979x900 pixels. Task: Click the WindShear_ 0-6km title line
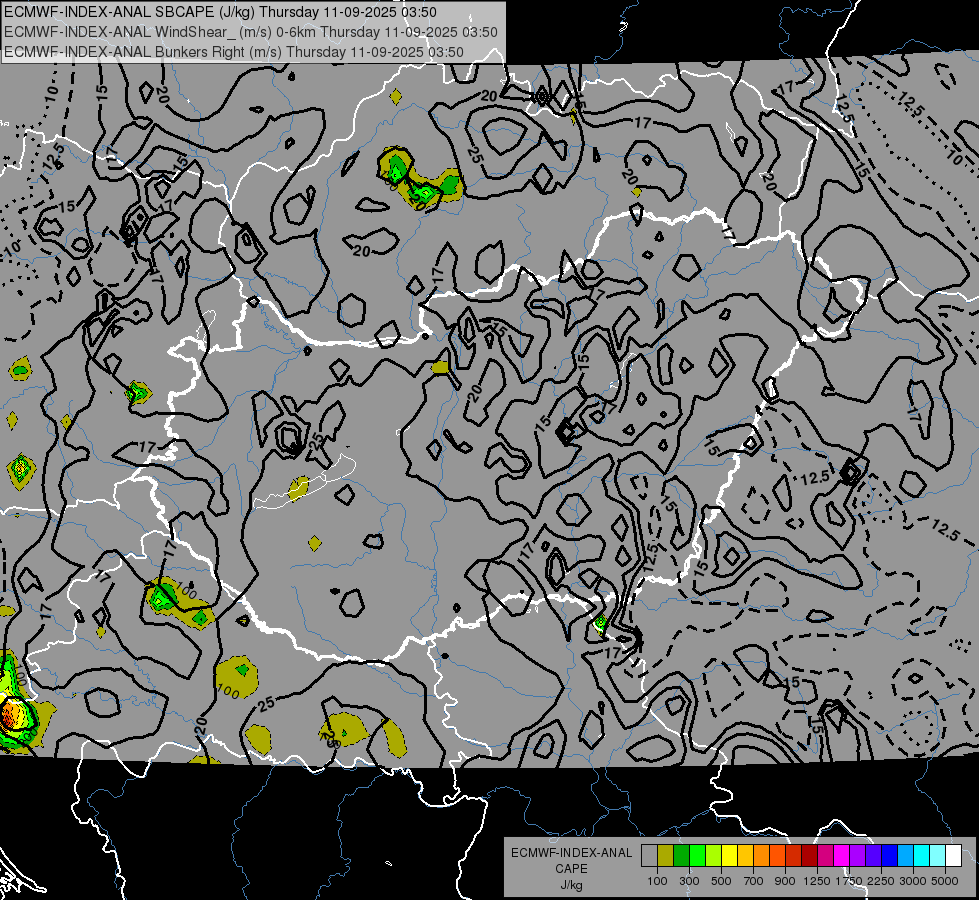pos(250,32)
